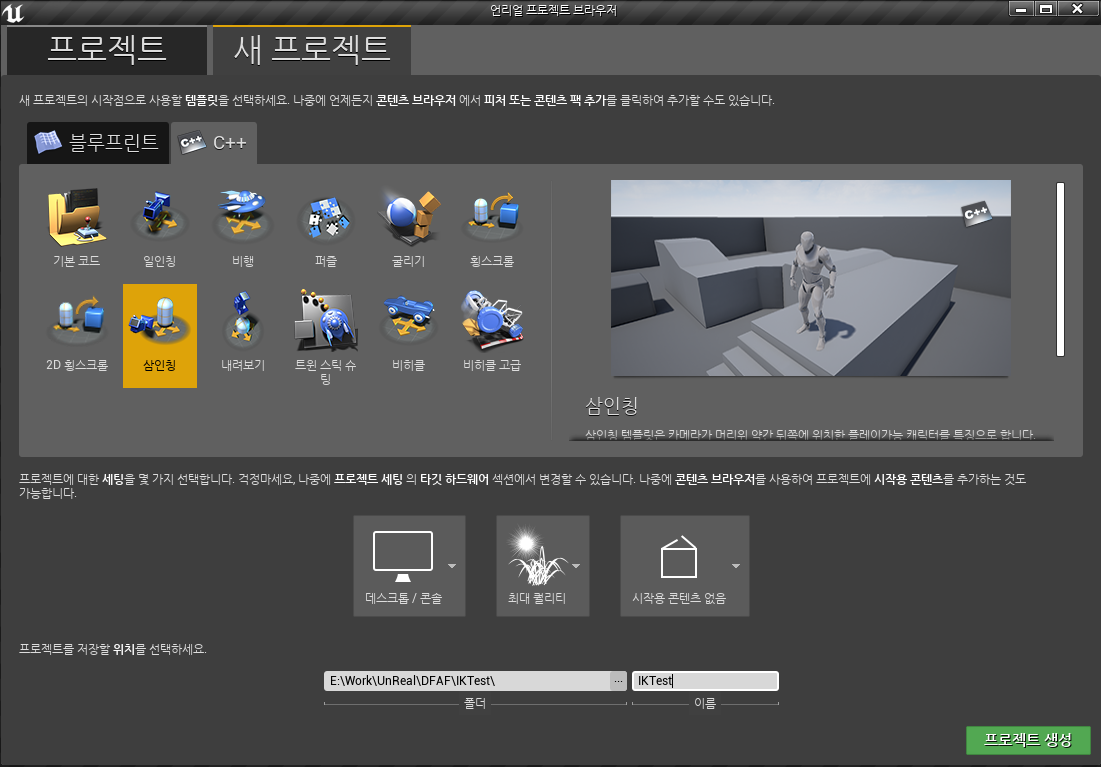
Task: Open the 데스크톱 / 콘솔 dropdown arrow
Action: [452, 566]
